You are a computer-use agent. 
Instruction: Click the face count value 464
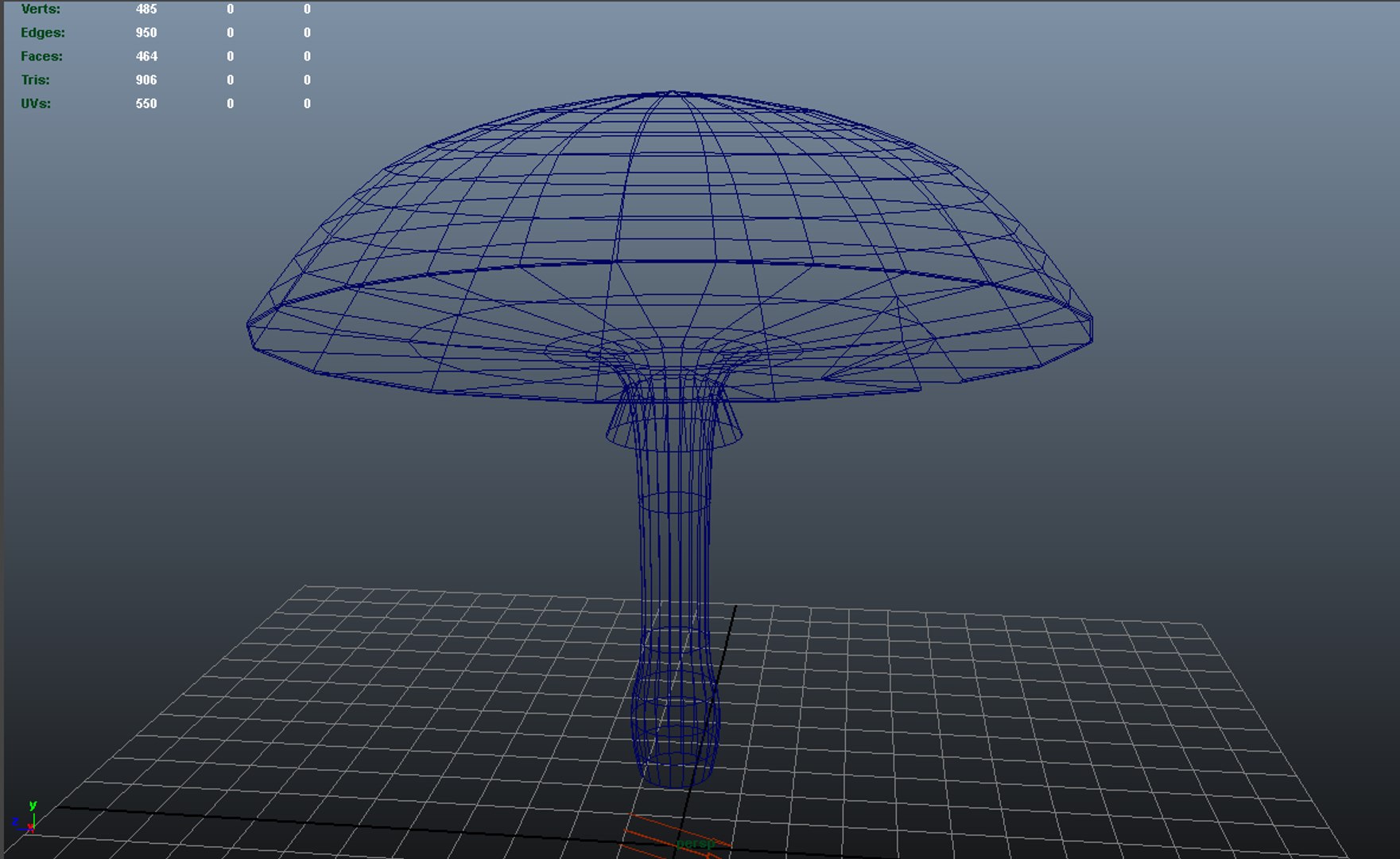click(x=146, y=56)
